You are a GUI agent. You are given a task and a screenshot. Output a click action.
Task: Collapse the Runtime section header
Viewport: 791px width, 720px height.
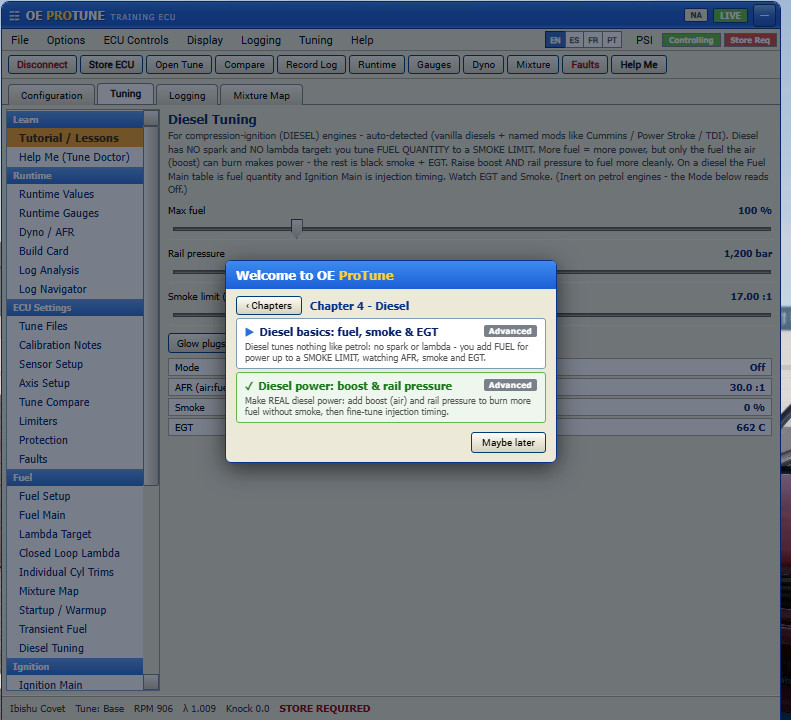click(x=75, y=176)
